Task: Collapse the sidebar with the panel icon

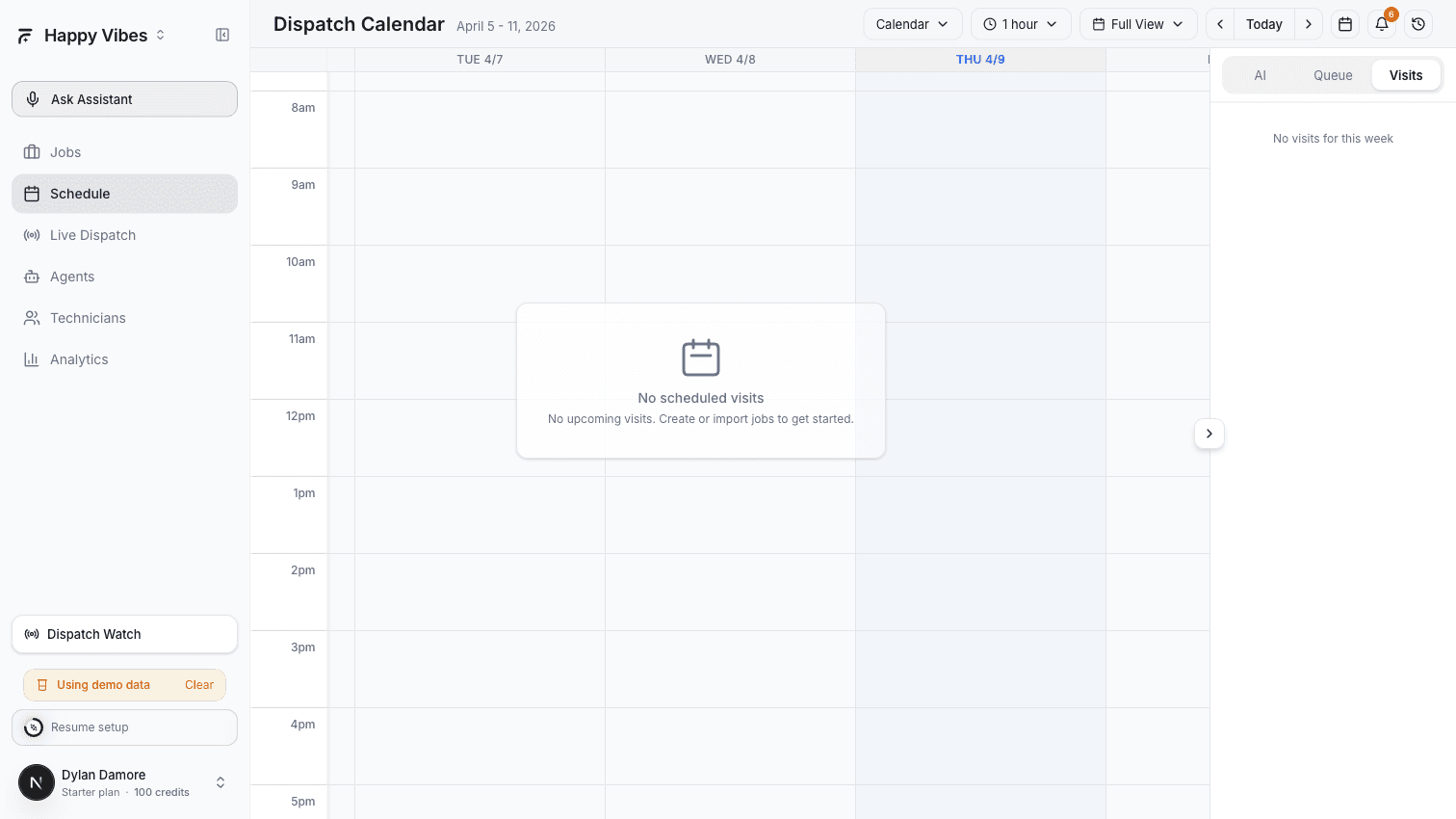Action: pos(221,35)
